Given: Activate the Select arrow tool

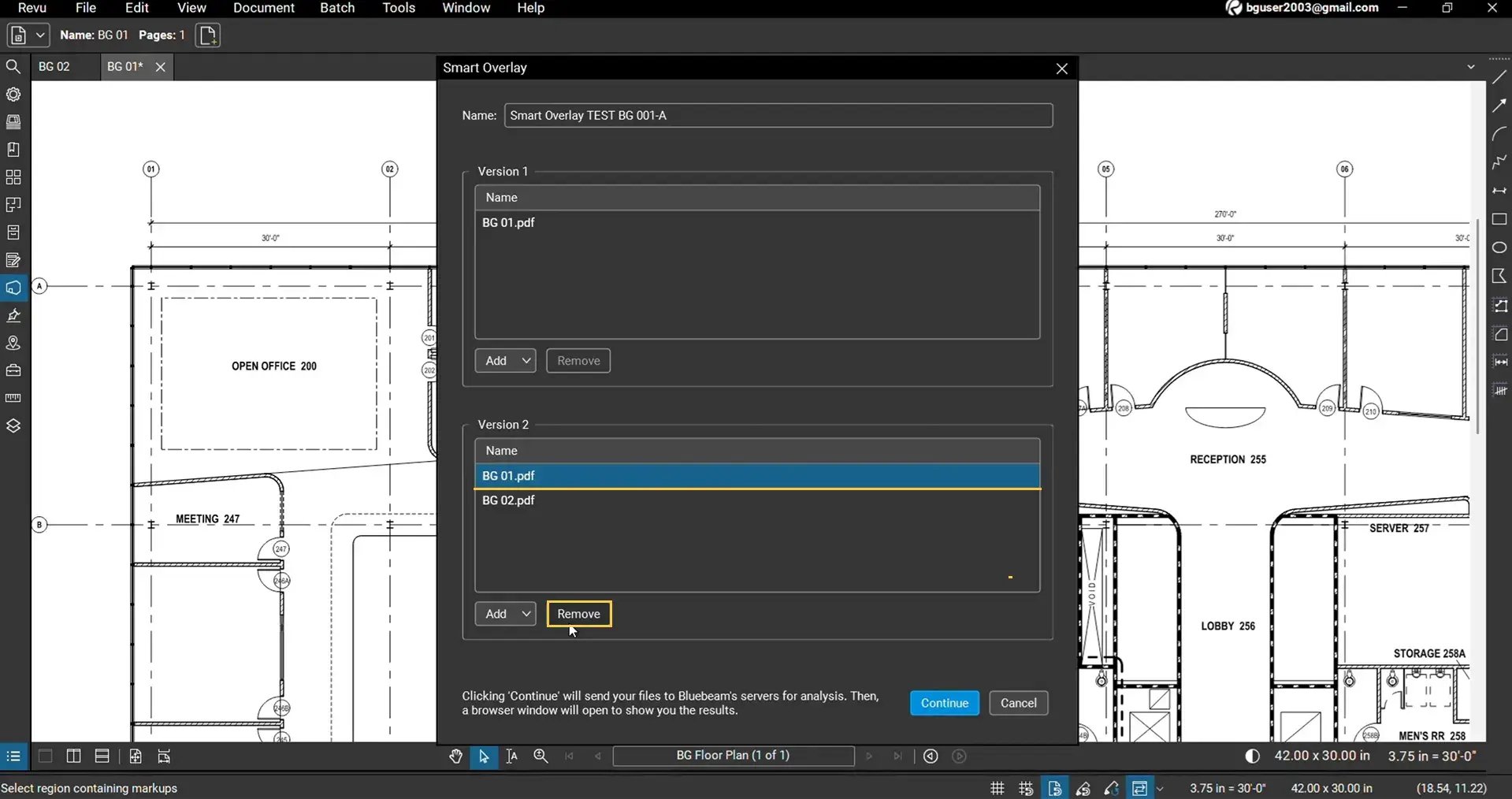Looking at the screenshot, I should [x=484, y=756].
